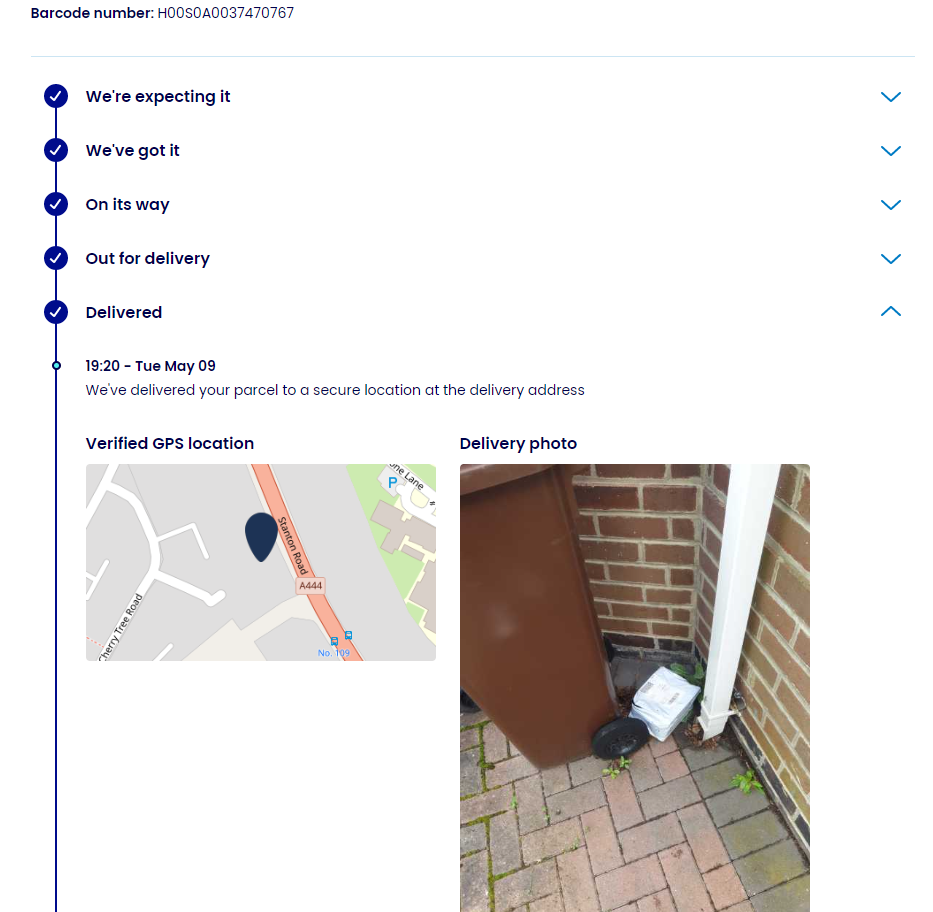The height and width of the screenshot is (912, 933).
Task: Click the barcode number H00S0A0037470767
Action: point(226,13)
